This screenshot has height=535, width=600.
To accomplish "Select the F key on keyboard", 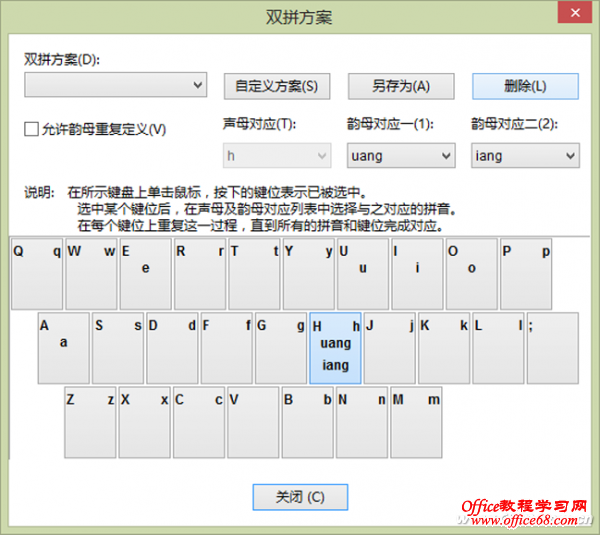I will pyautogui.click(x=227, y=348).
